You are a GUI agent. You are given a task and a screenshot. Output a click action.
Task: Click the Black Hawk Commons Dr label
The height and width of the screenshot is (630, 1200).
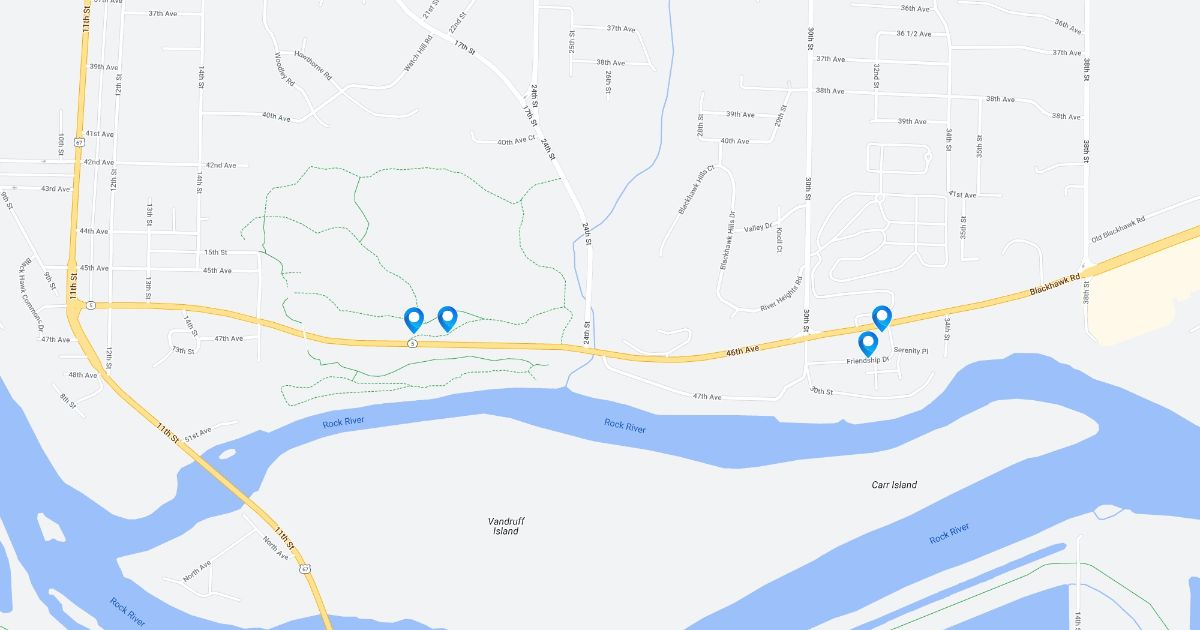31,294
